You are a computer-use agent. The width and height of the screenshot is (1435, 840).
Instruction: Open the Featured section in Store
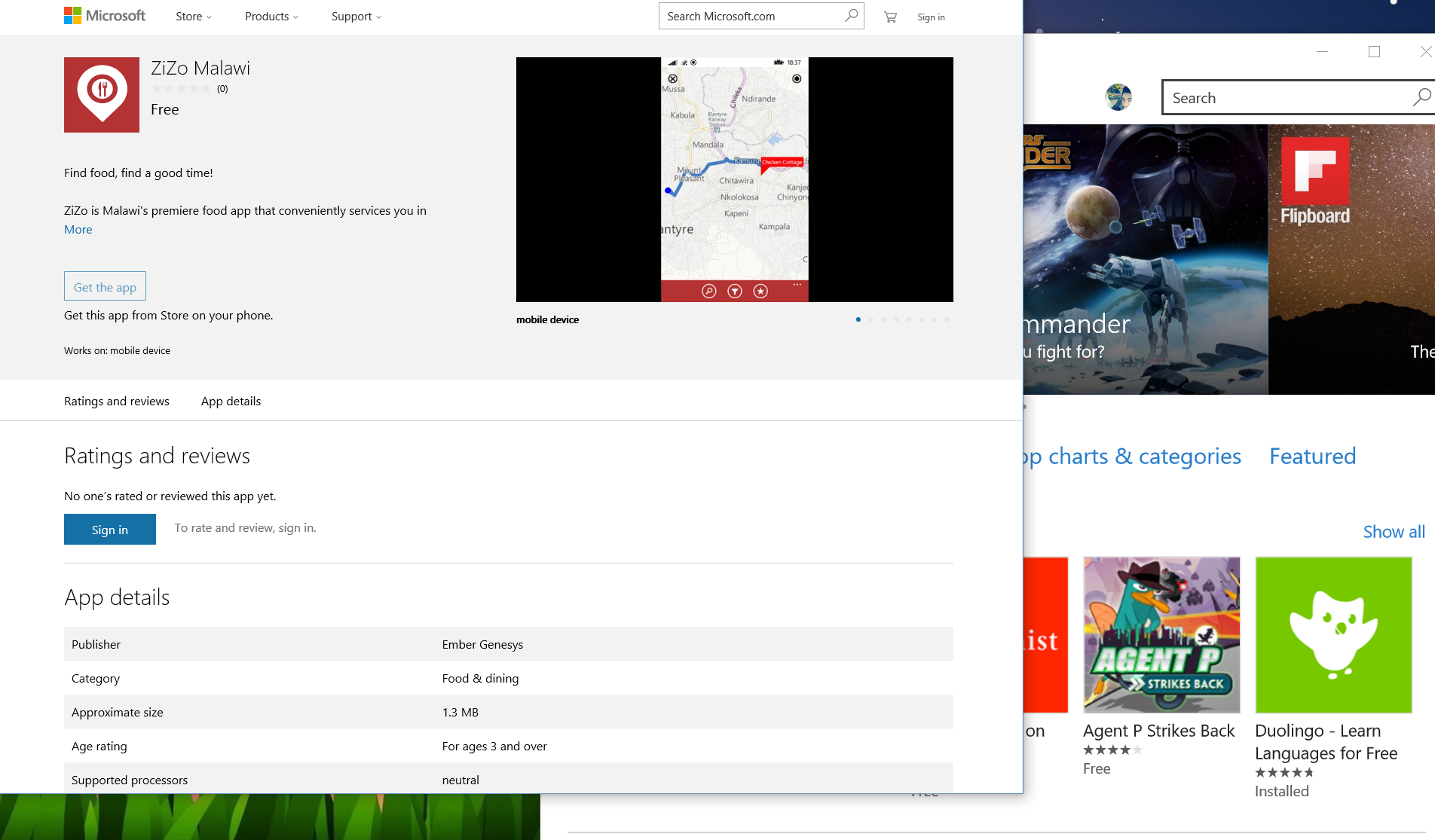(1312, 457)
